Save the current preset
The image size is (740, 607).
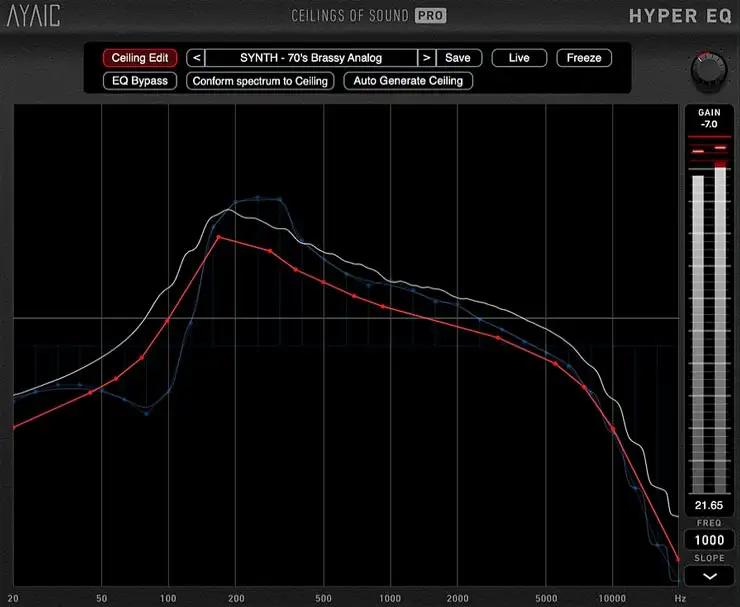(458, 58)
